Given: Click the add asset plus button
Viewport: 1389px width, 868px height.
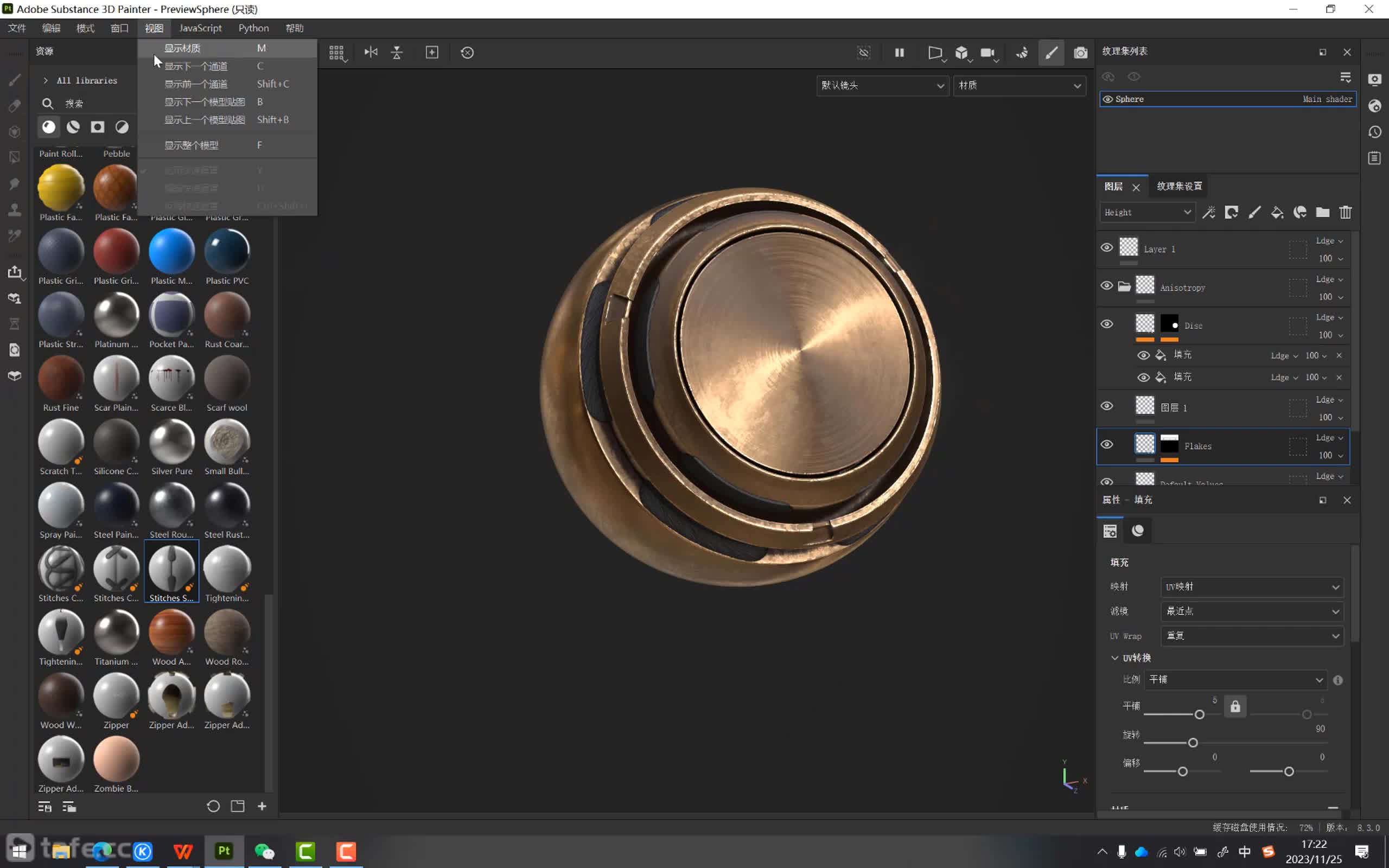Looking at the screenshot, I should click(262, 807).
